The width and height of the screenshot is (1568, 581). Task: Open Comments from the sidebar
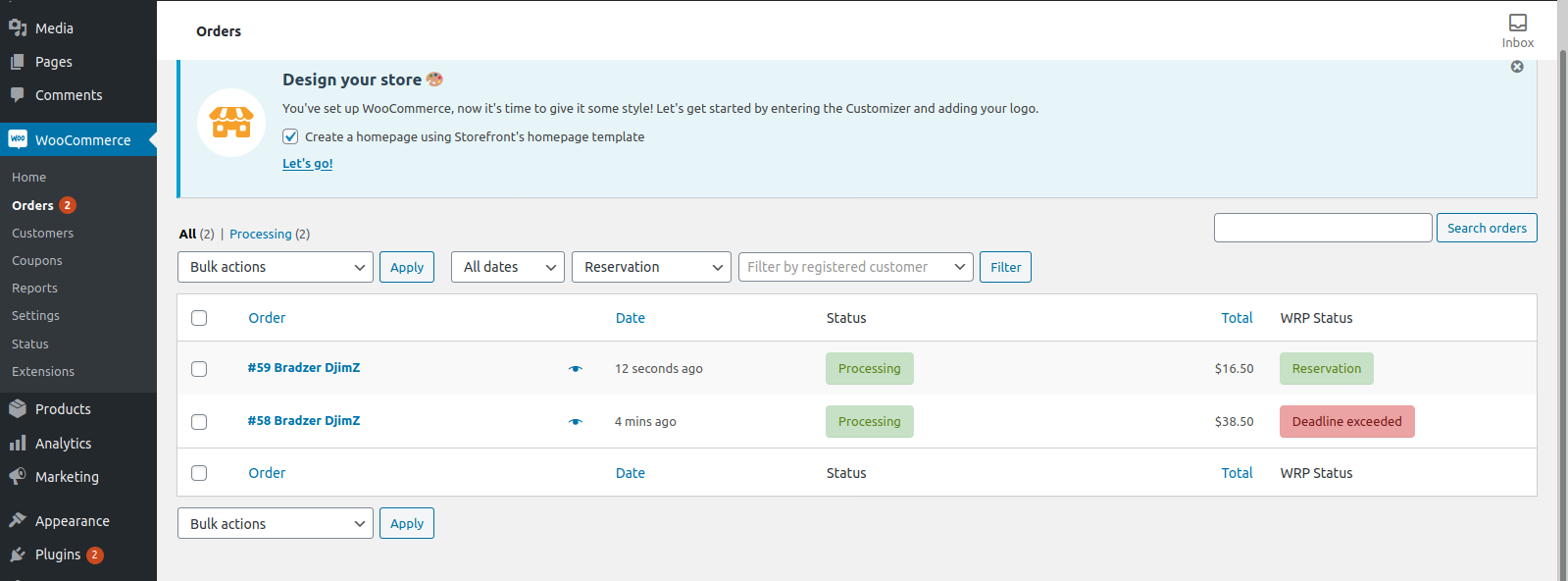coord(68,95)
